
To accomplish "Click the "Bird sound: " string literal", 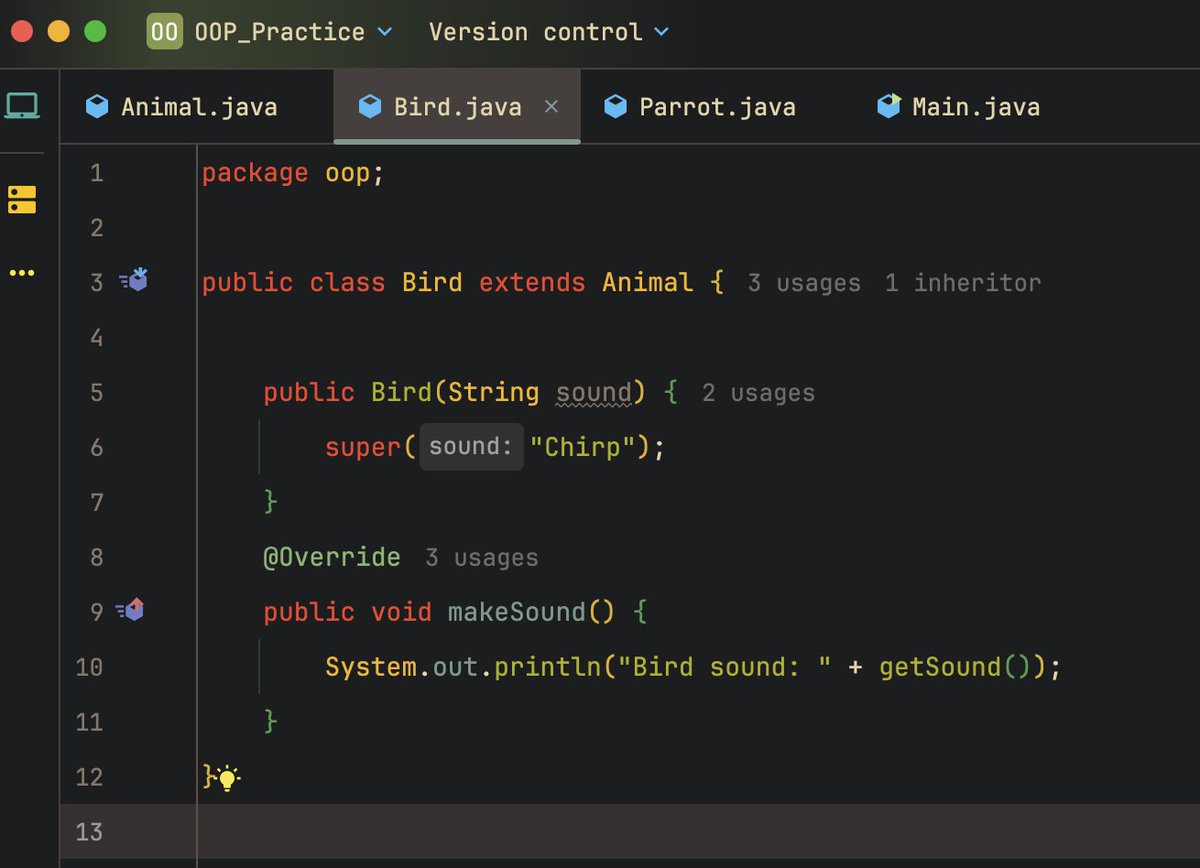I will click(725, 667).
